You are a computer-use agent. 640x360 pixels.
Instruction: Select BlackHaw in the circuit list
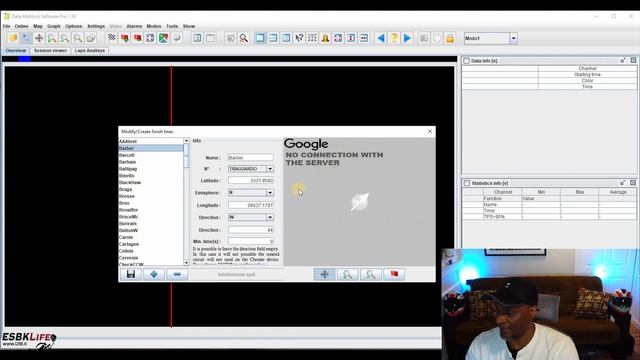pos(151,182)
